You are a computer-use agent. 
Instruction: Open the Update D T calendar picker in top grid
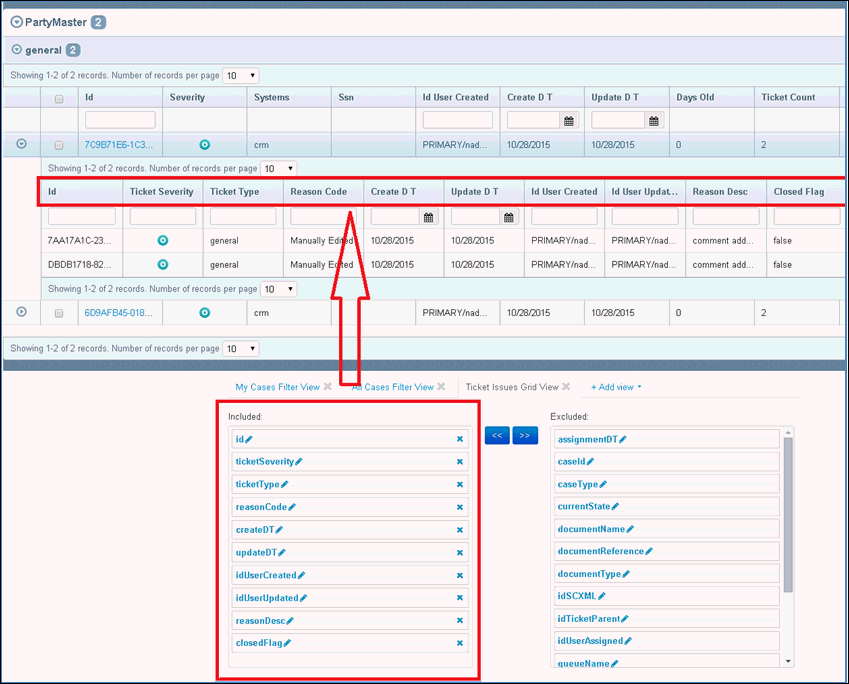653,121
